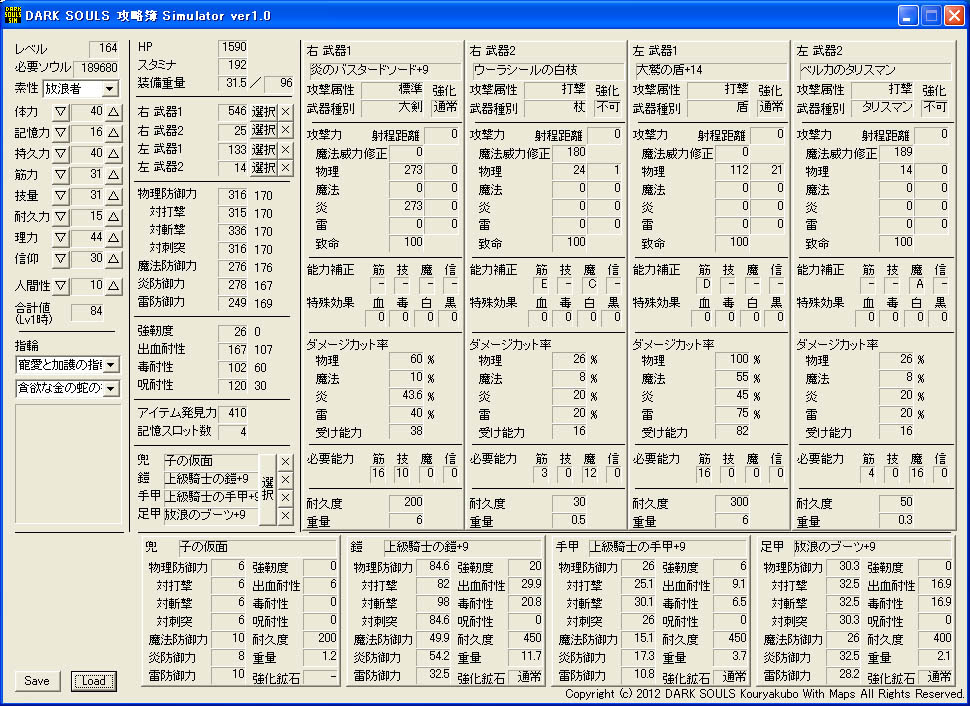
Task: Click the 放浪のブーツ+9 leg slot field
Action: [210, 515]
